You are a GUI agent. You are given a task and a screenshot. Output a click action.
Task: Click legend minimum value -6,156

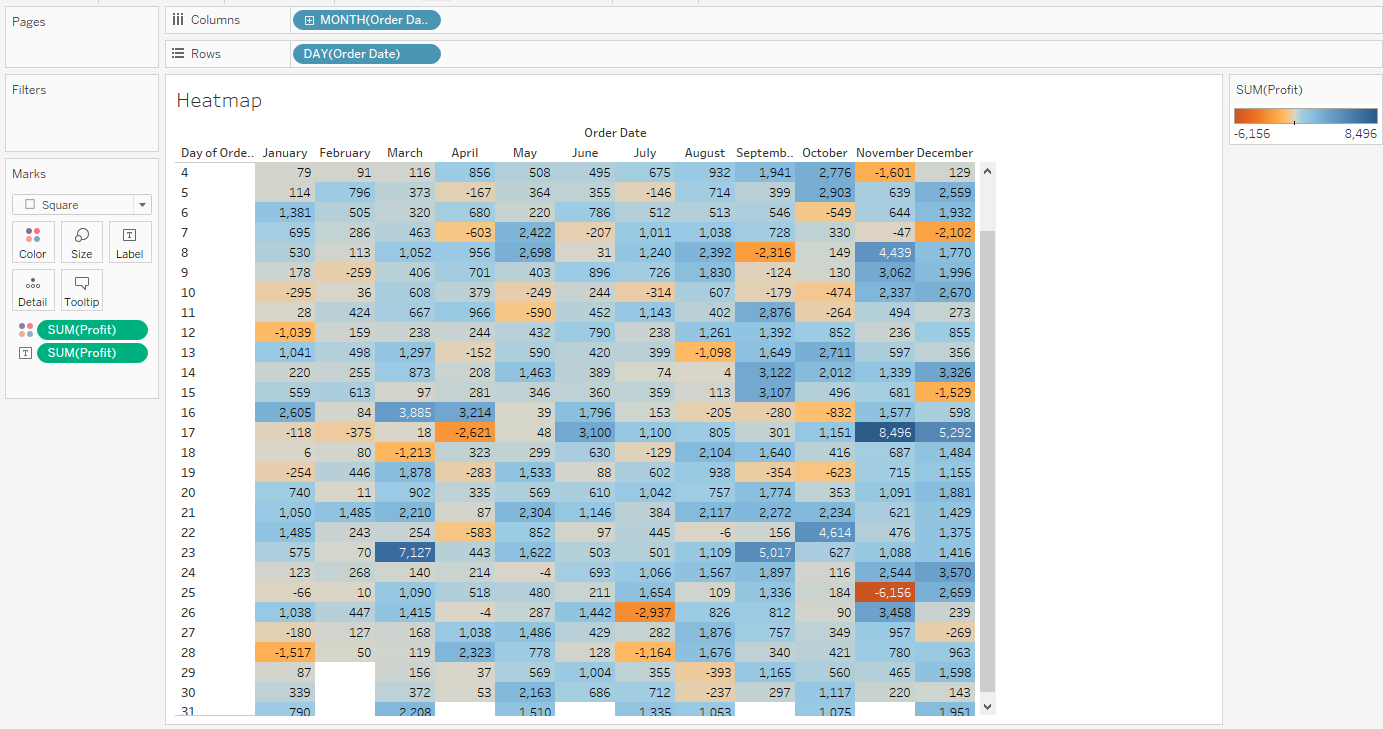[1252, 133]
